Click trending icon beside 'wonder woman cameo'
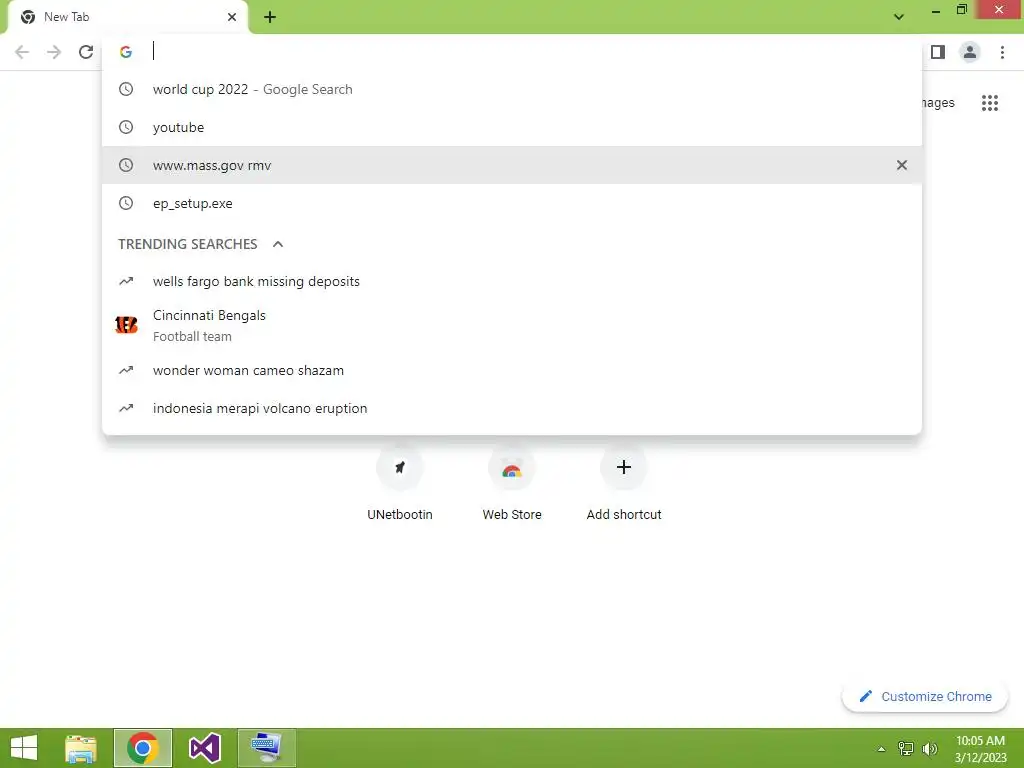The height and width of the screenshot is (768, 1024). (126, 370)
